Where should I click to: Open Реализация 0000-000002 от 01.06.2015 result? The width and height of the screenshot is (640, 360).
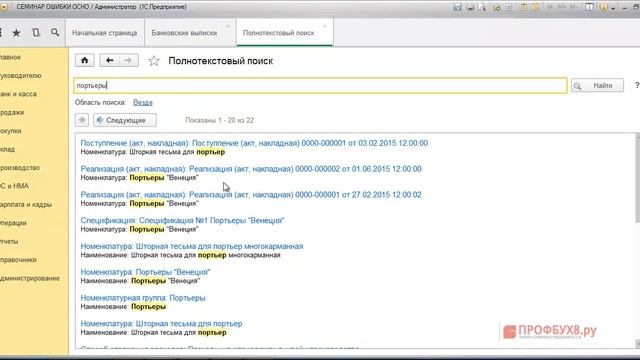coord(251,169)
